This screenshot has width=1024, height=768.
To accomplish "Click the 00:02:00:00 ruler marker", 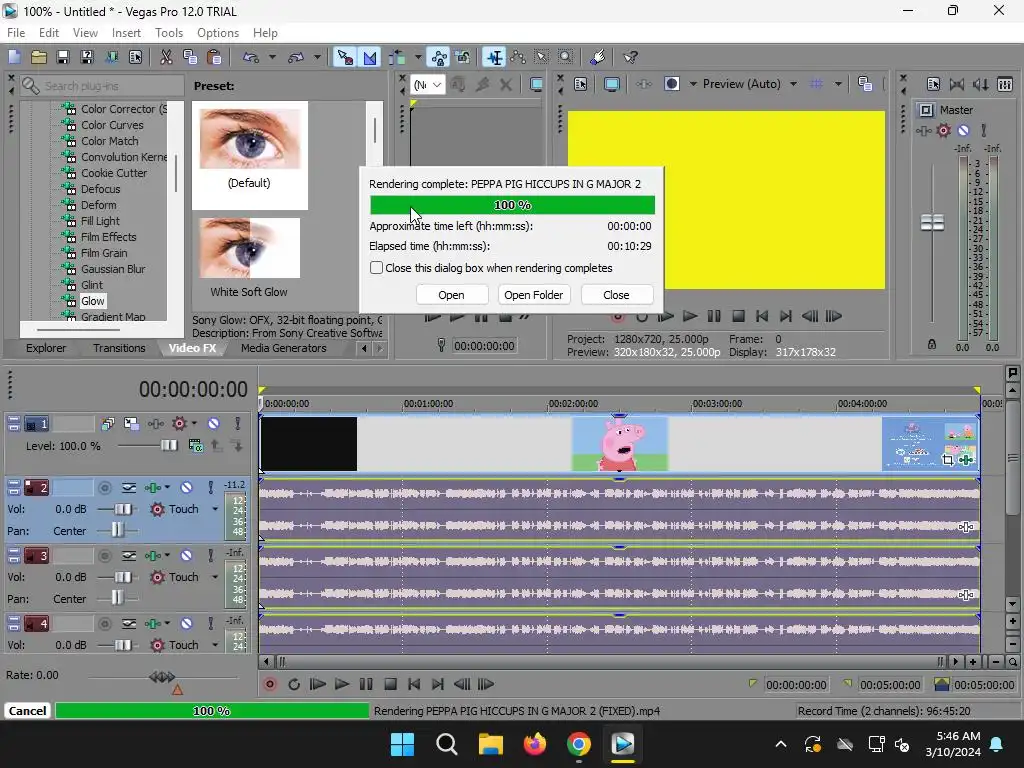I will pyautogui.click(x=573, y=404).
